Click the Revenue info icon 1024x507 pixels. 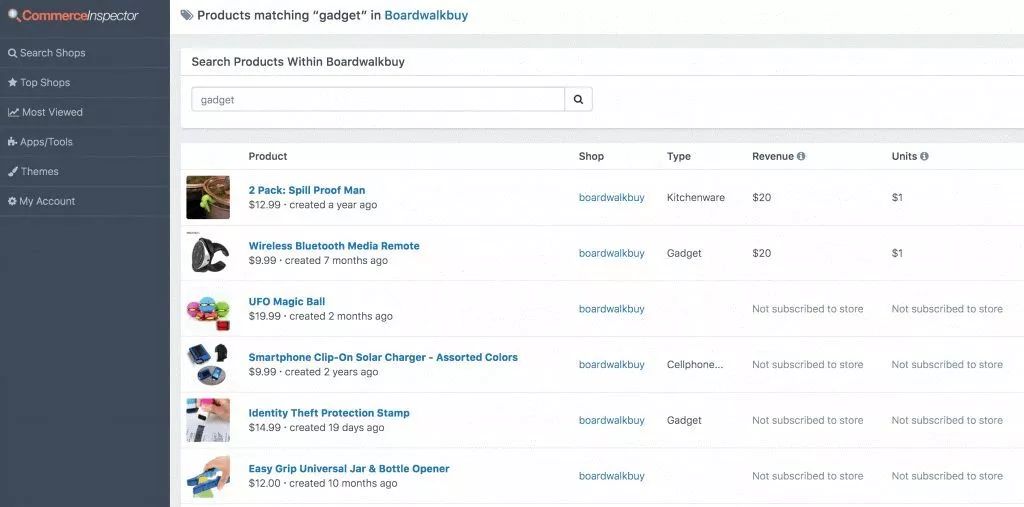(x=801, y=157)
